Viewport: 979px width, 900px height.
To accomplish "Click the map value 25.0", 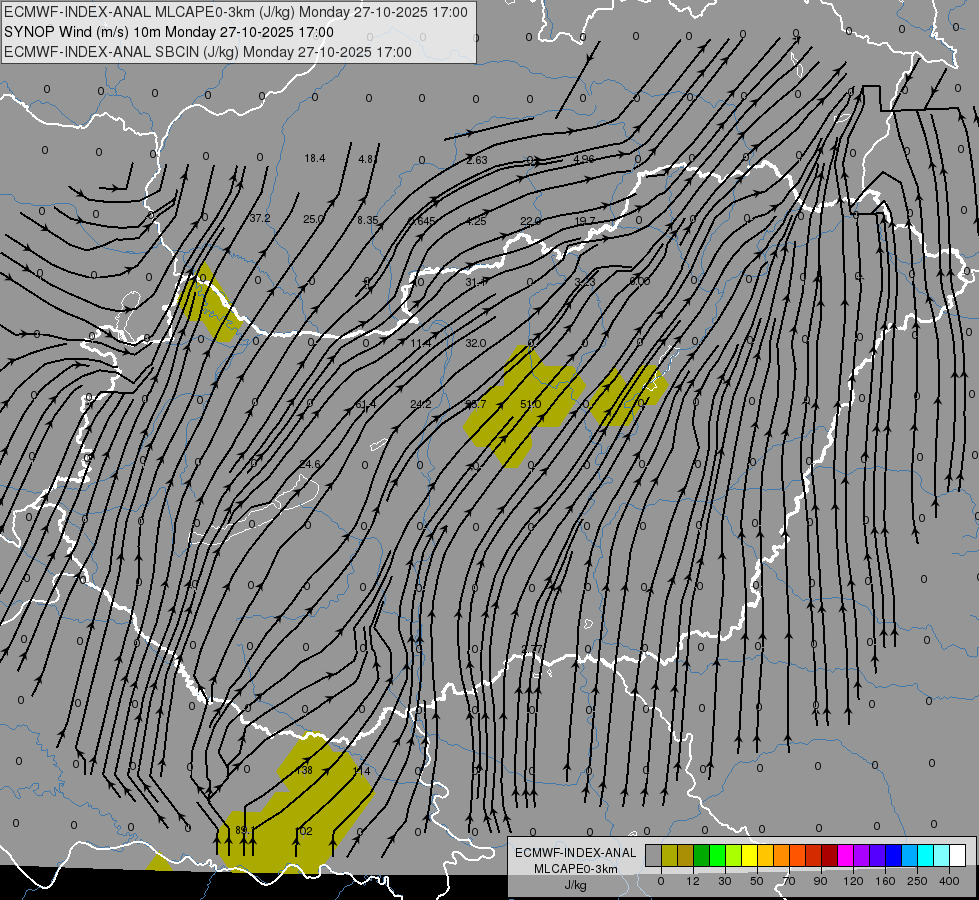I will pyautogui.click(x=313, y=219).
